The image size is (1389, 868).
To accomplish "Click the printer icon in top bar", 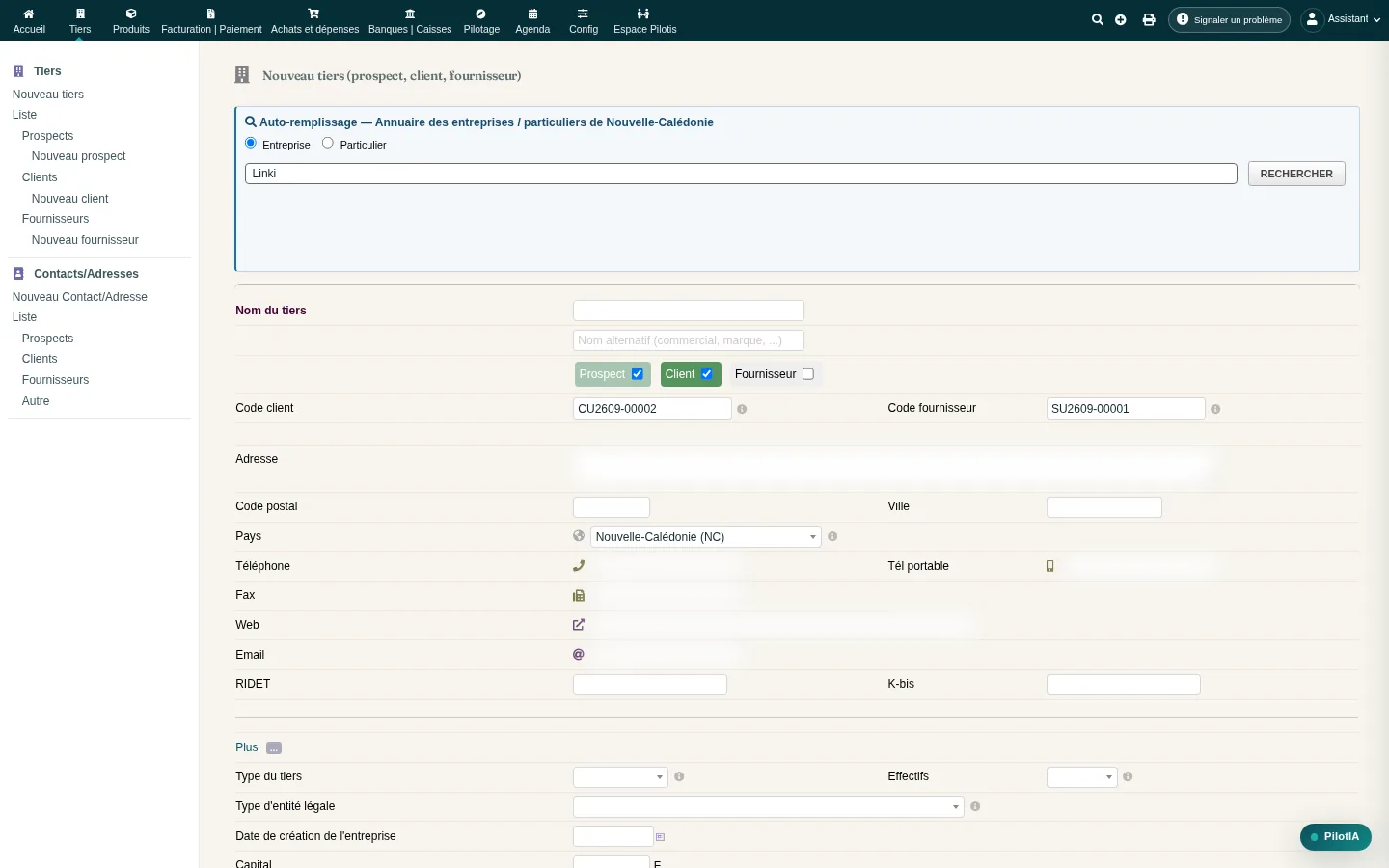I will pyautogui.click(x=1149, y=19).
